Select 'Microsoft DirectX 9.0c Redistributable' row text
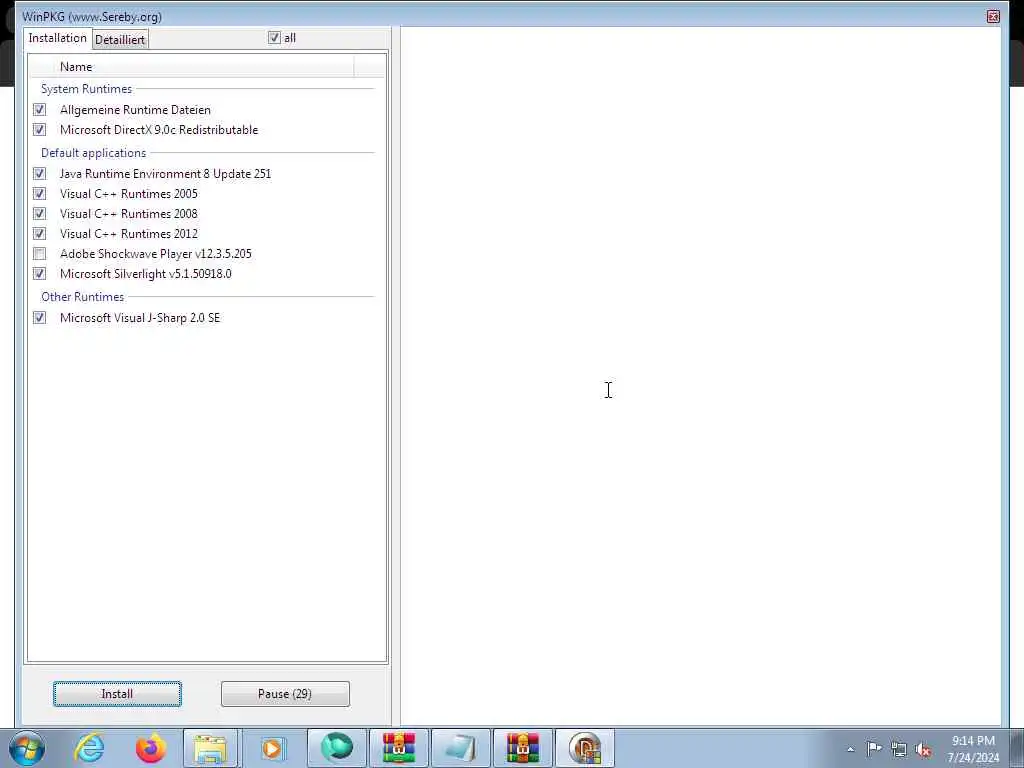 click(x=159, y=130)
